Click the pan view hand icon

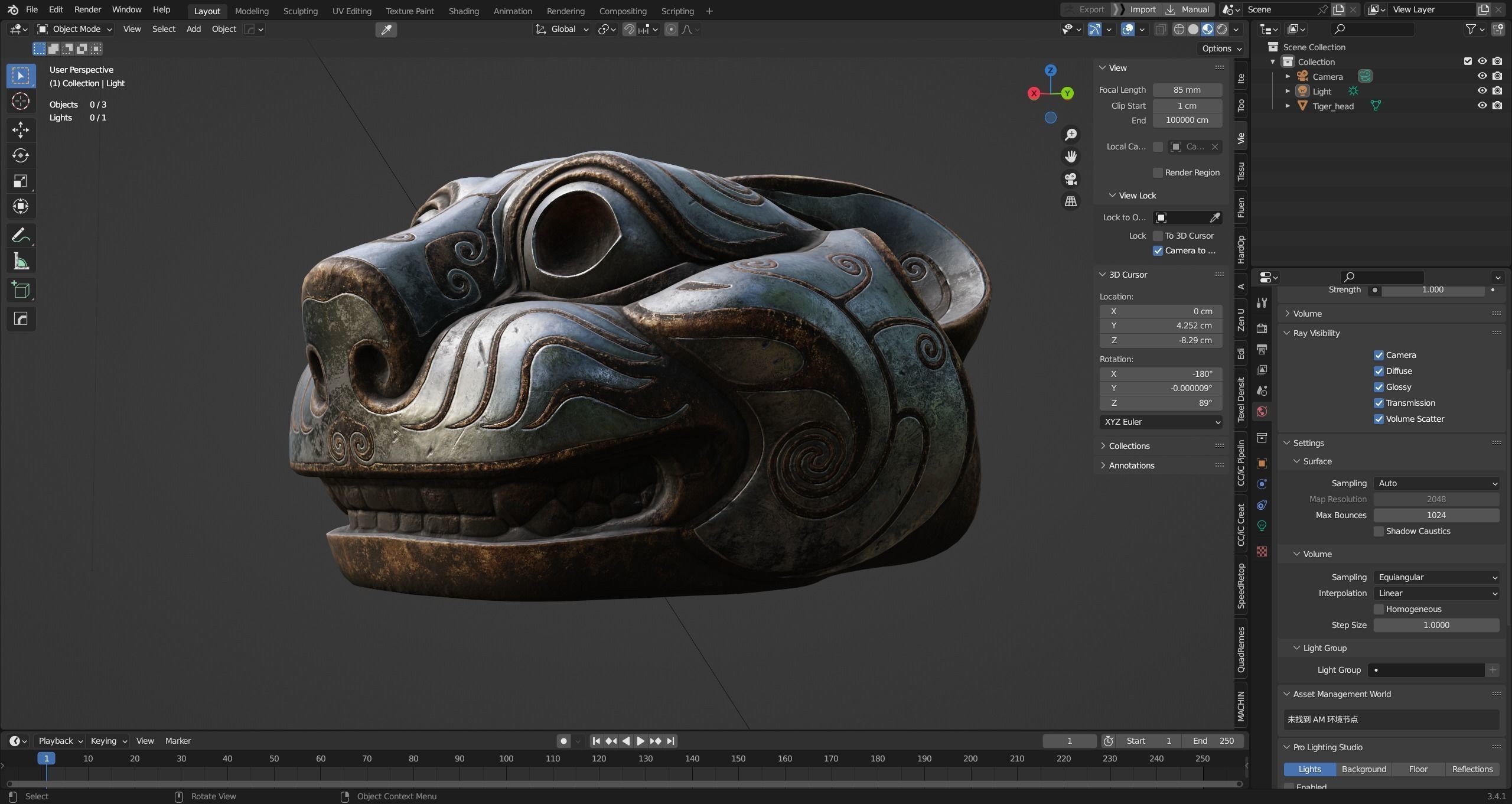click(1070, 157)
